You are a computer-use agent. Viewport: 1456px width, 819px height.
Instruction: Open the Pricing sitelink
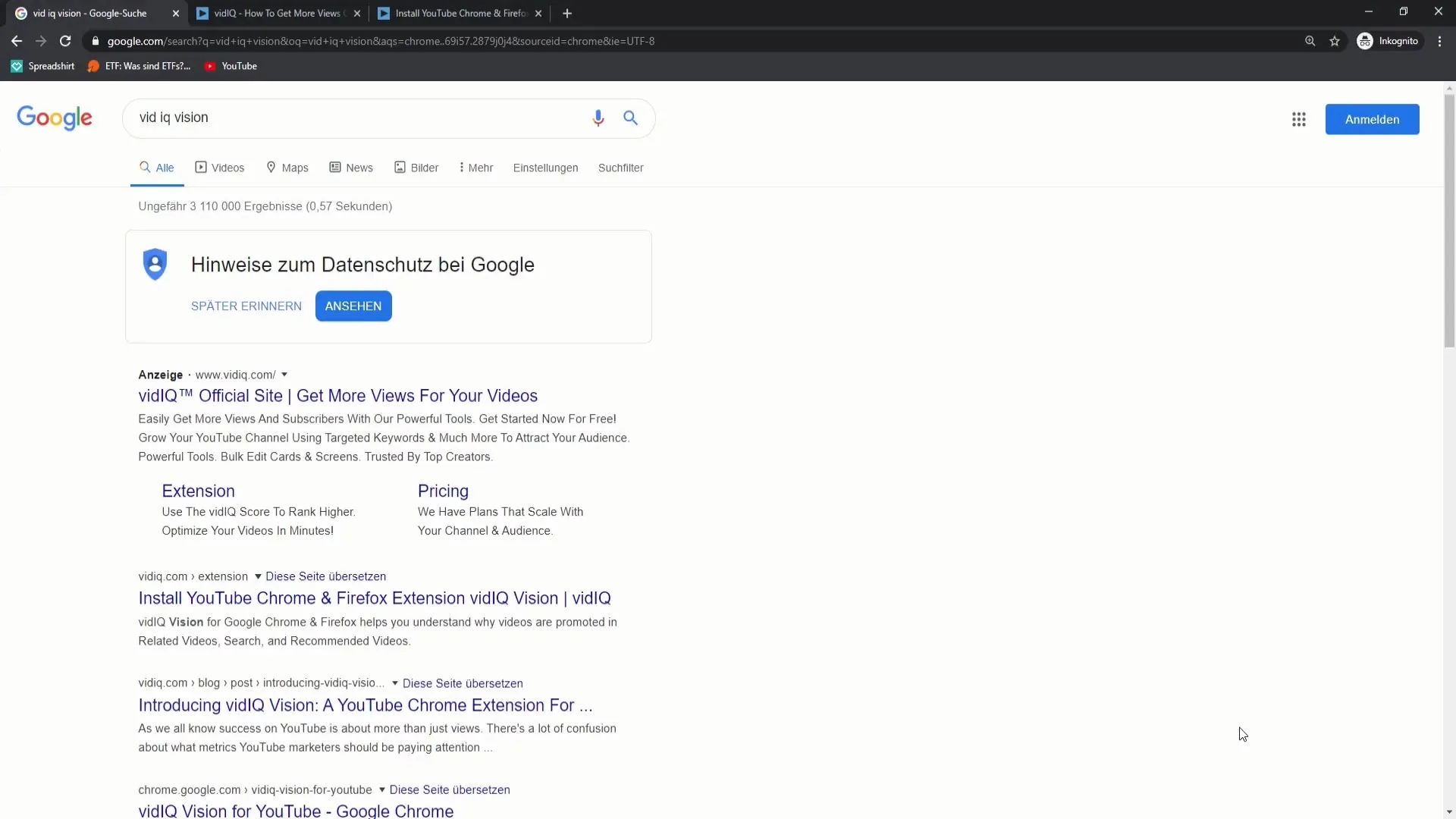pos(443,491)
